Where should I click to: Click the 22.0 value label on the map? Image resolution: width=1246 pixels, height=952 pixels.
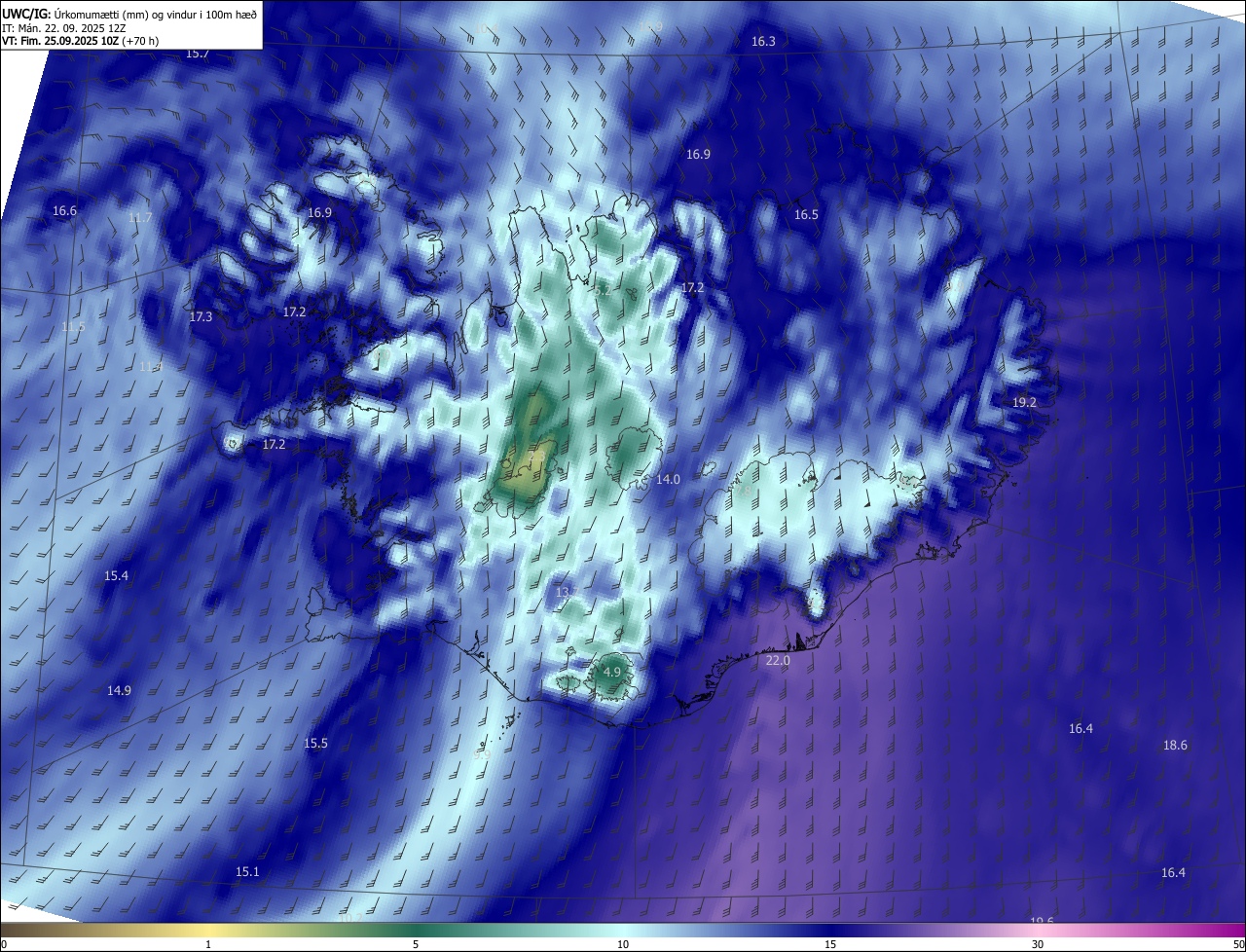tap(778, 661)
